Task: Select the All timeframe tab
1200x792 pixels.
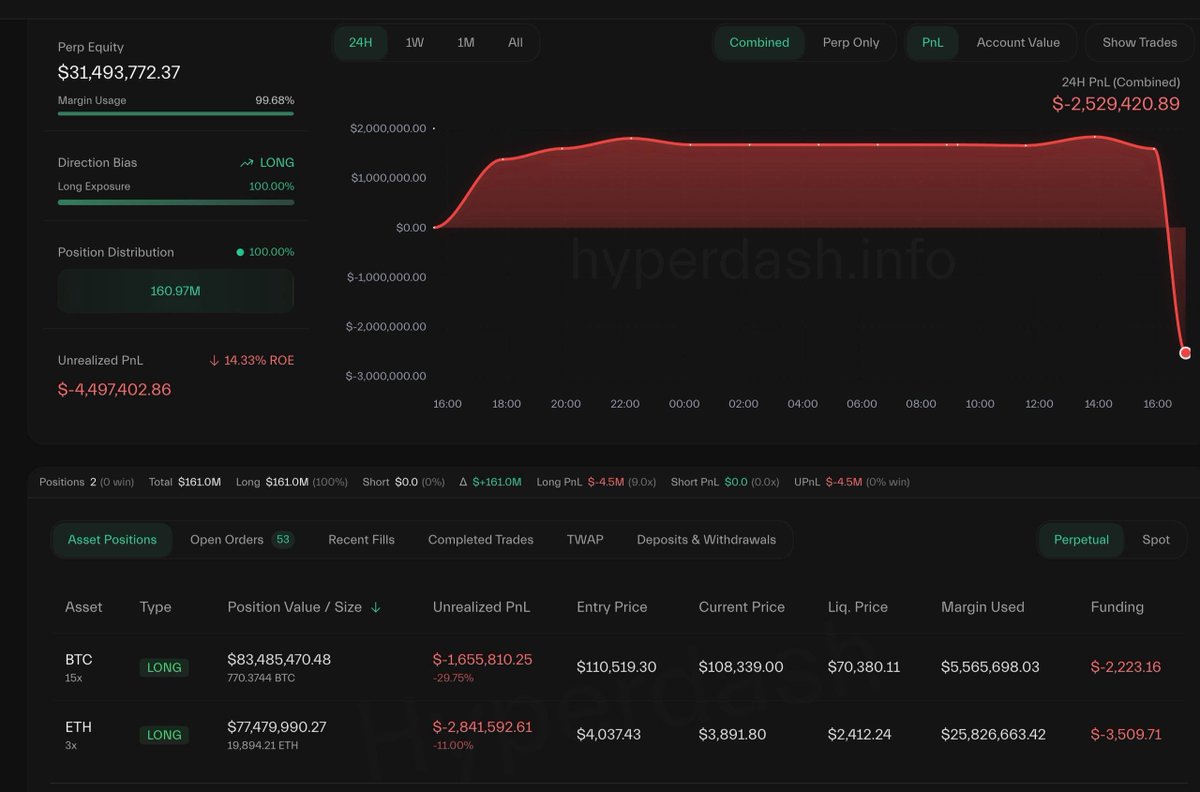Action: pyautogui.click(x=515, y=42)
